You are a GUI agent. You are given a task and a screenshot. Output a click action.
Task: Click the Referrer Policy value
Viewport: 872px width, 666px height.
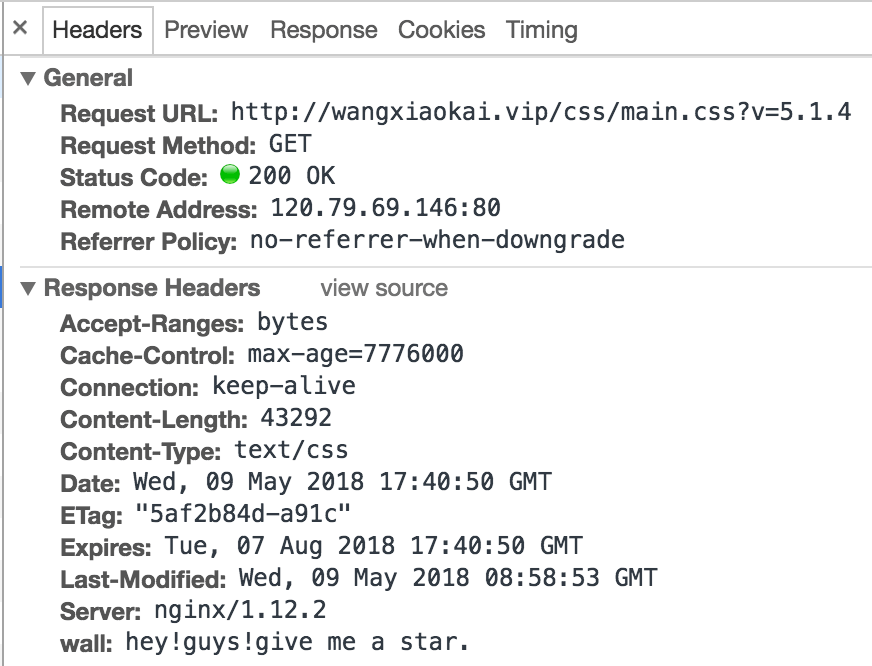(x=437, y=240)
